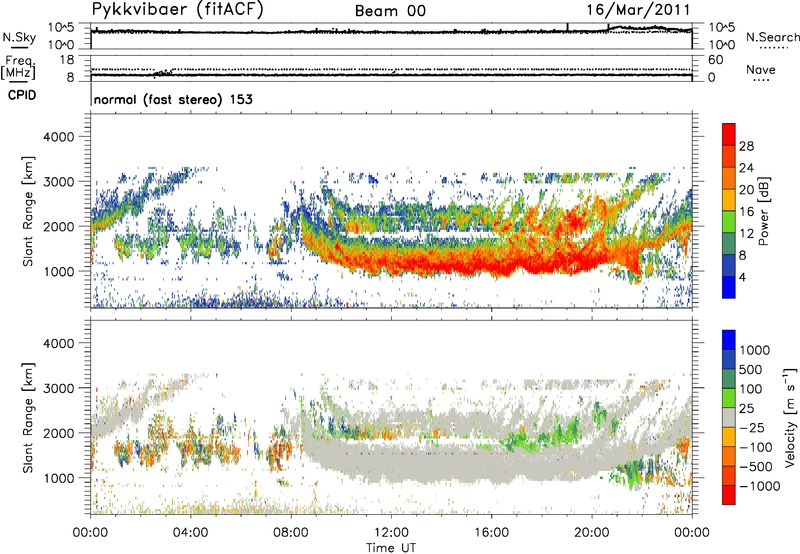Click the '28' label on the power color bar
Screen dimensions: 800x554
746,146
